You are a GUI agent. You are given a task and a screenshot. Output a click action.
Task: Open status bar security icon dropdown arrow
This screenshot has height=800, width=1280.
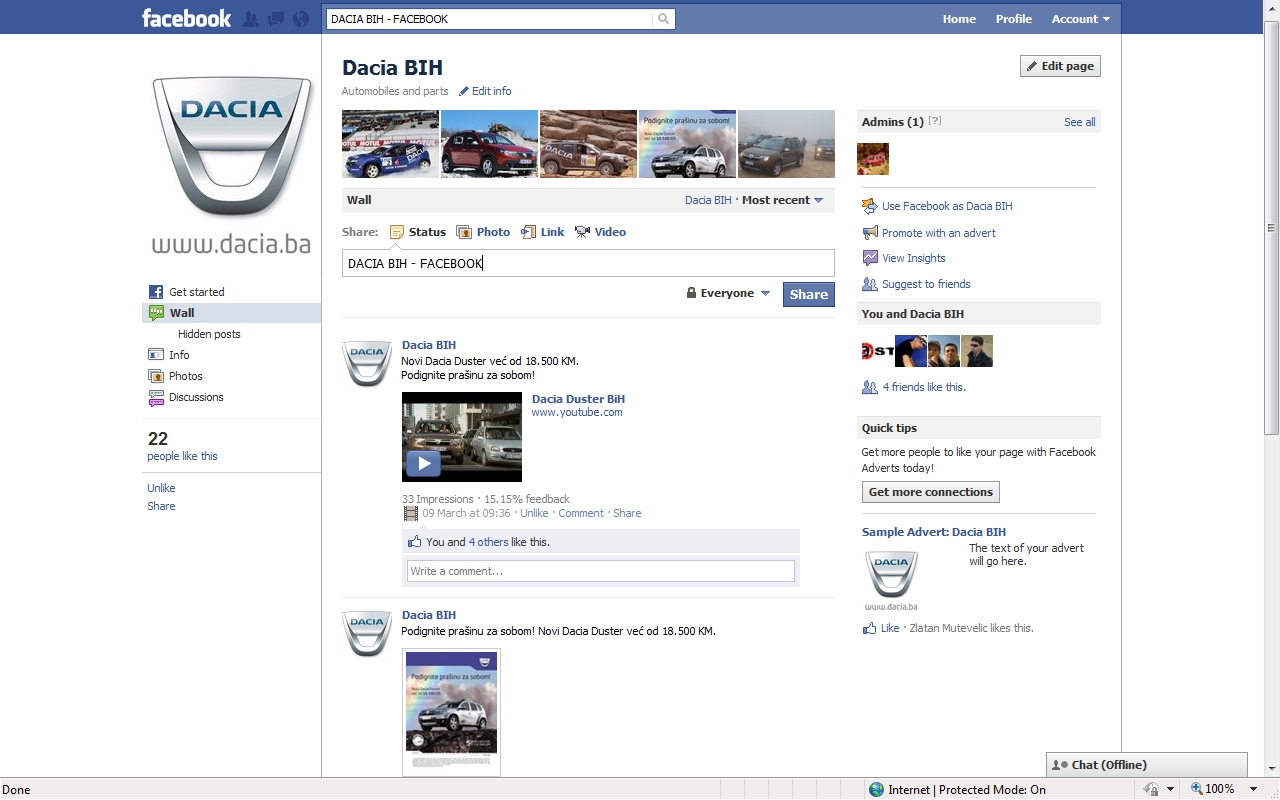tap(1170, 789)
